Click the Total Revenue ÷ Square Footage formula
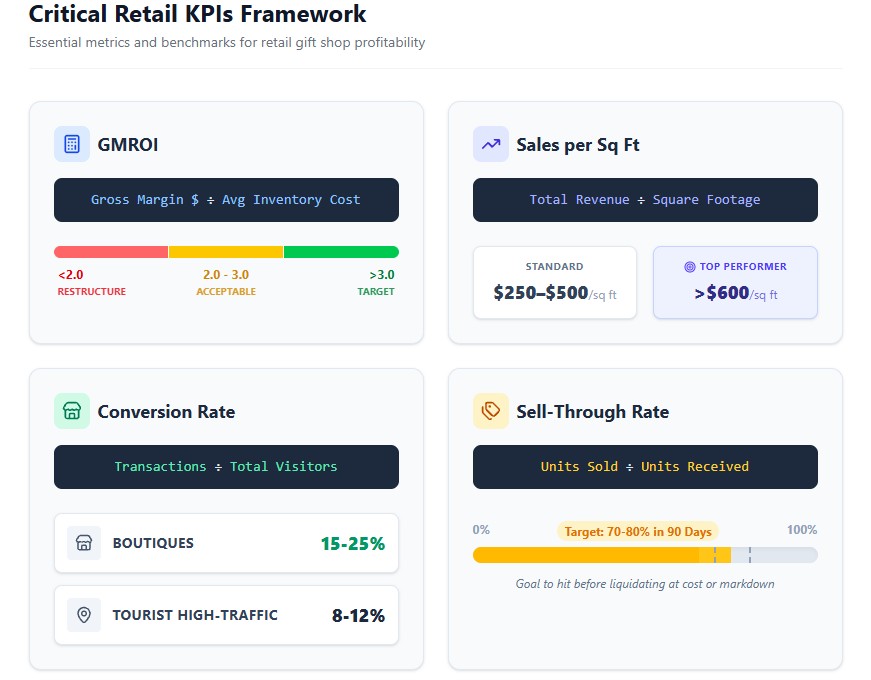Screen dimensions: 871x680 pos(645,200)
